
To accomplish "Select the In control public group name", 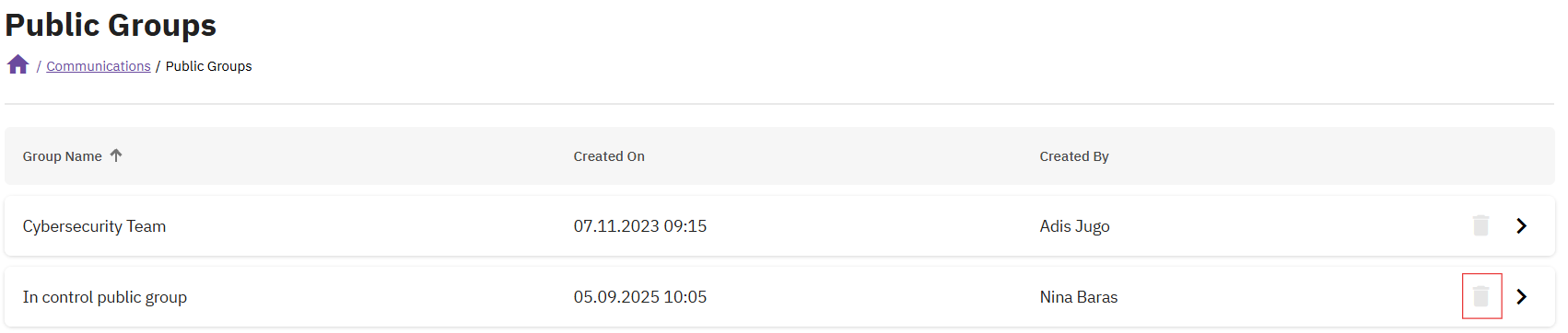I will point(105,297).
